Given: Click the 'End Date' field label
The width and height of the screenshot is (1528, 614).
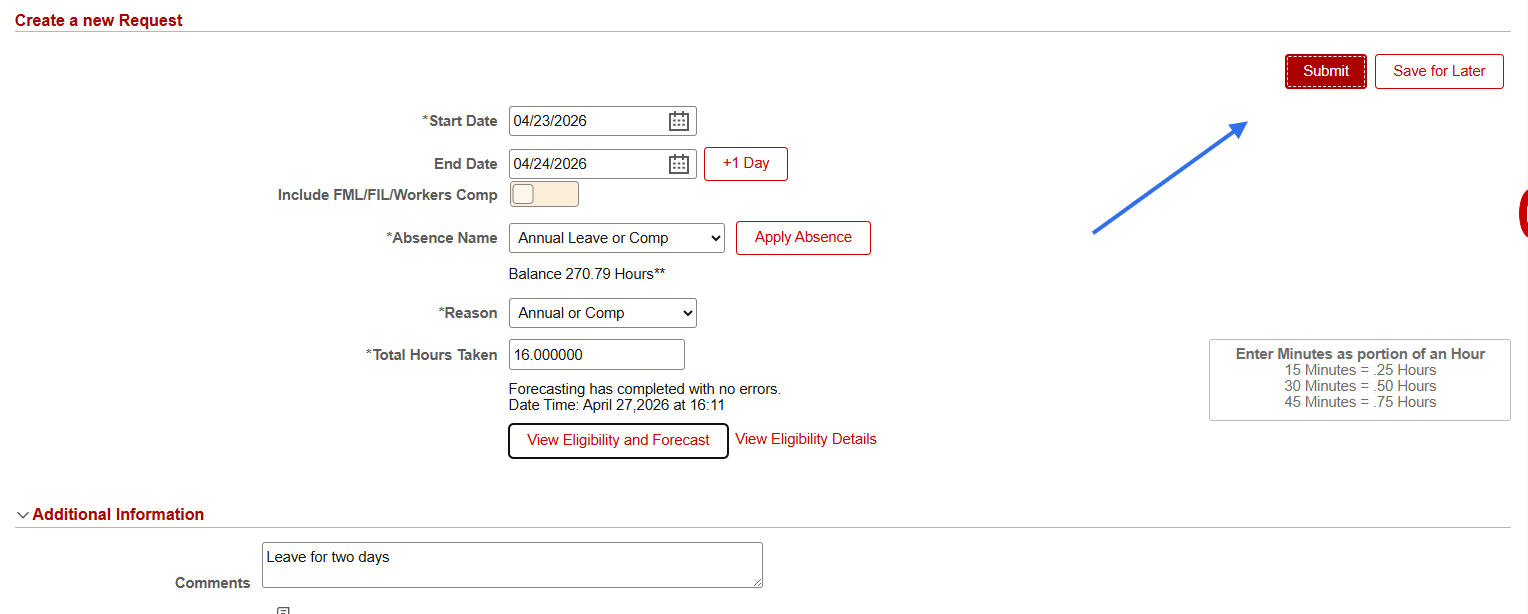Looking at the screenshot, I should [466, 164].
